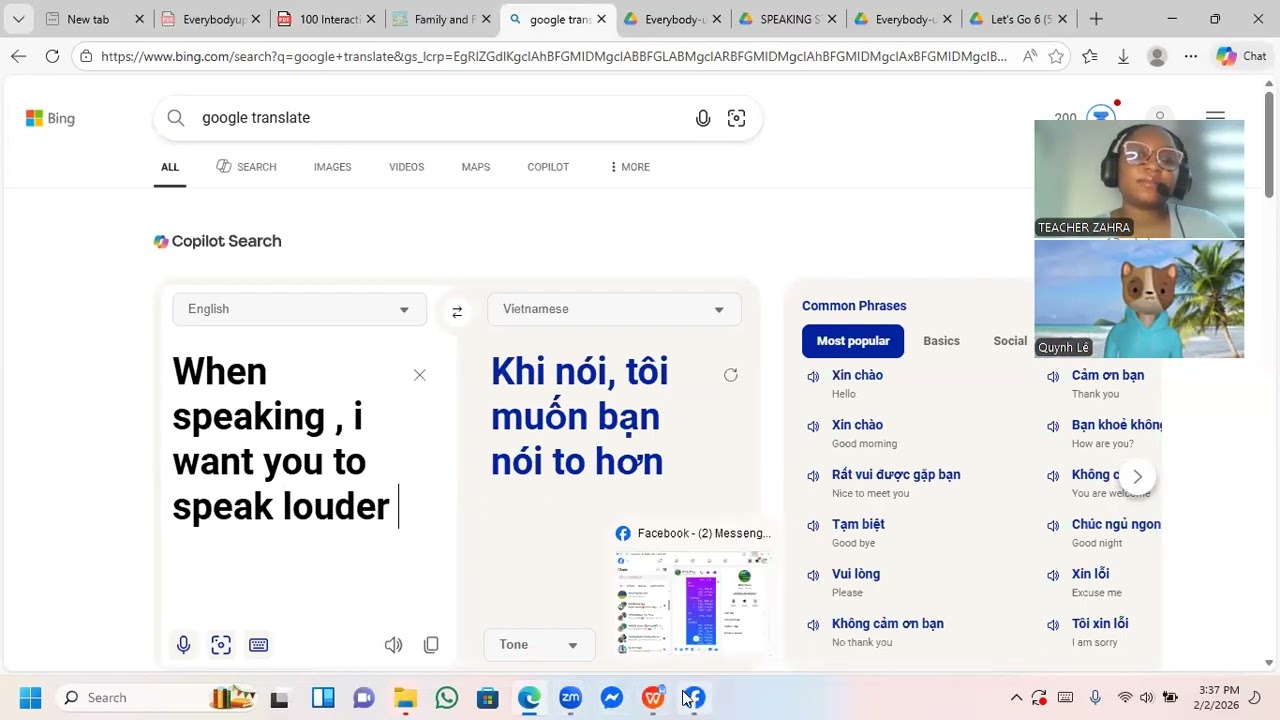Select the ALL search tab
1280x720 pixels.
pos(170,167)
